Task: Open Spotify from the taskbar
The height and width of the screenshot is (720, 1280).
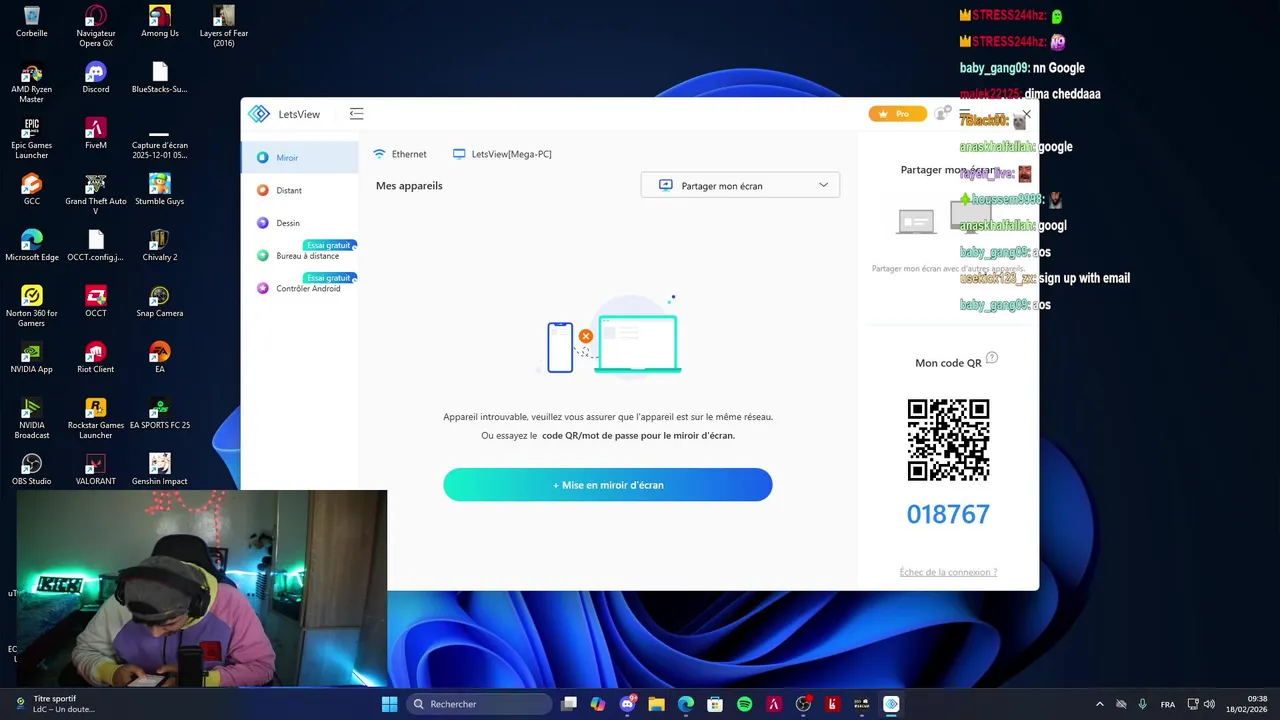Action: [744, 704]
